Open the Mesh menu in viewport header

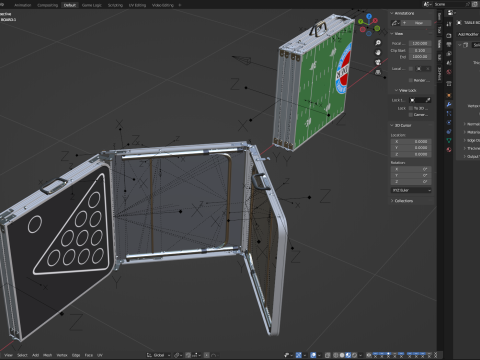[x=48, y=355]
